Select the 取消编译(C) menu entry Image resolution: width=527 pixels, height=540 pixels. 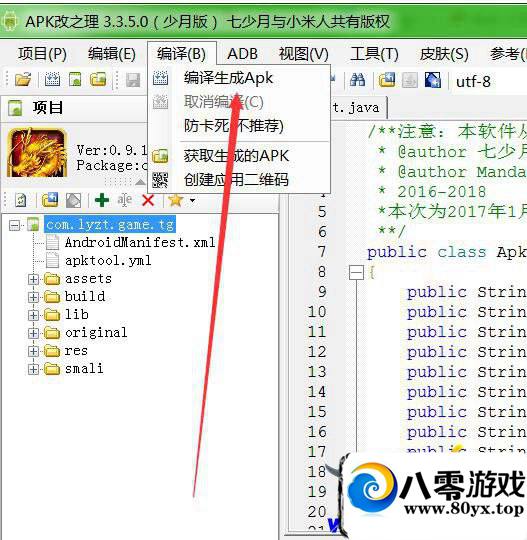(x=239, y=102)
